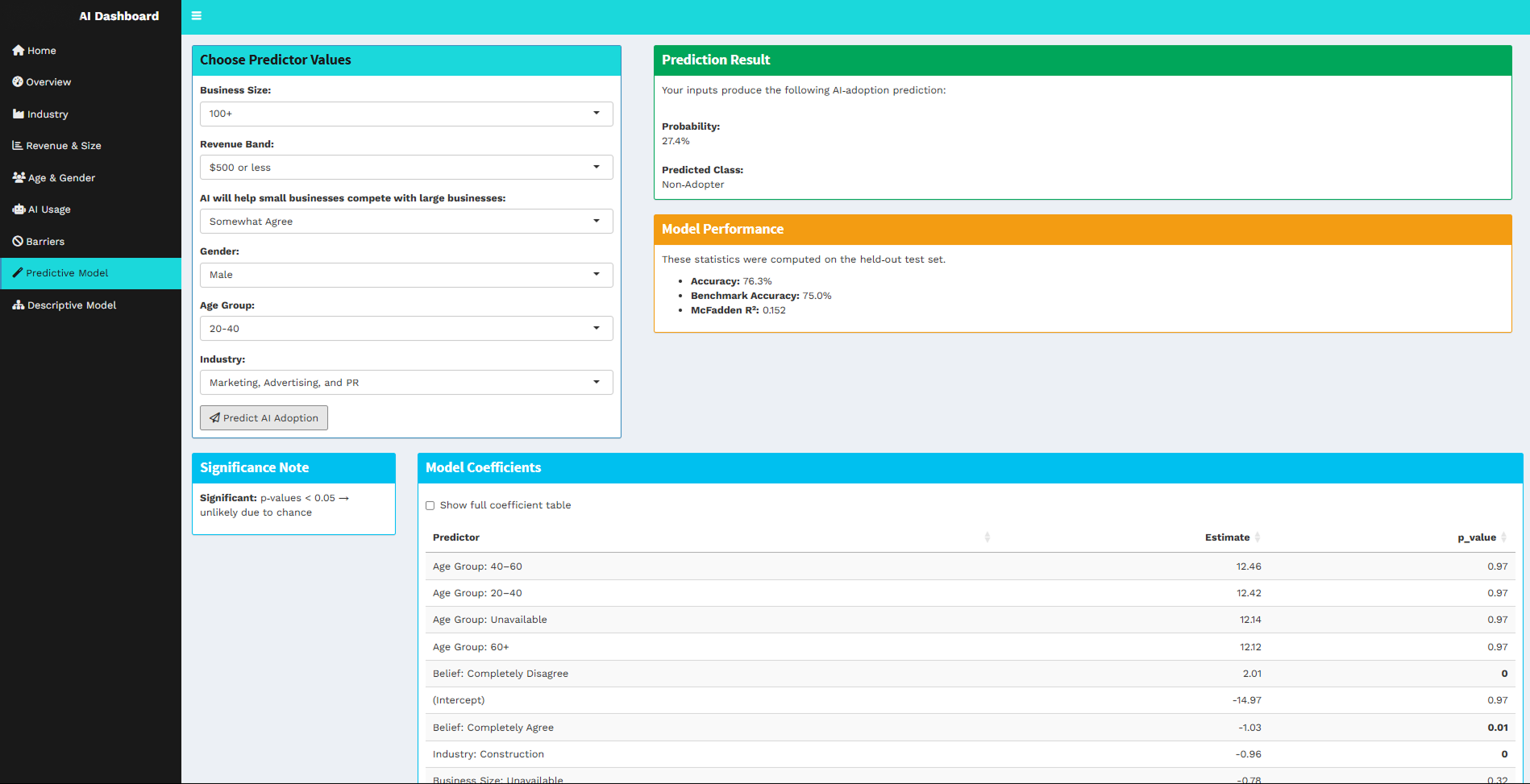
Task: Click the Prediction Result header
Action: [716, 59]
